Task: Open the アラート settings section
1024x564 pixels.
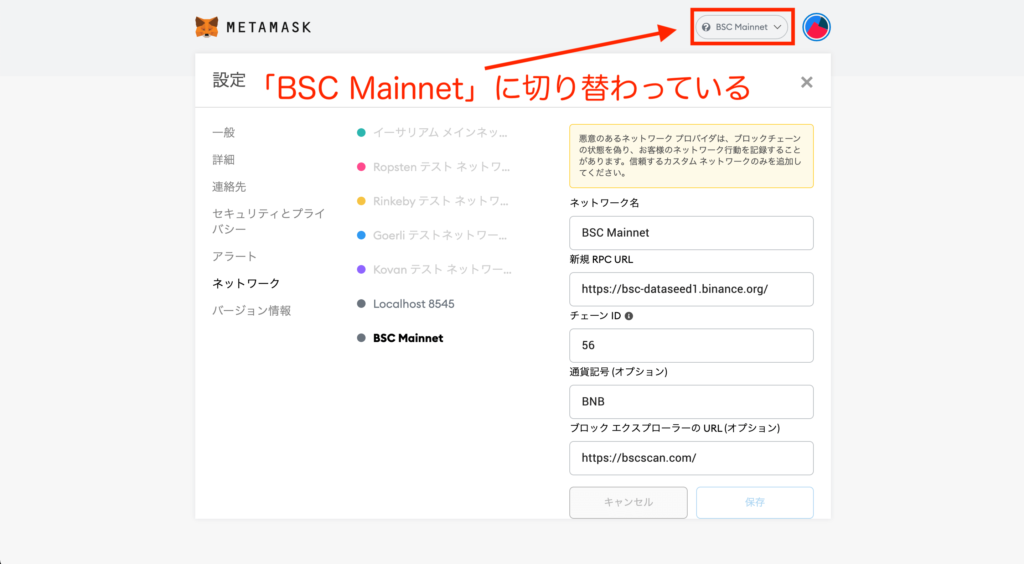Action: 234,257
